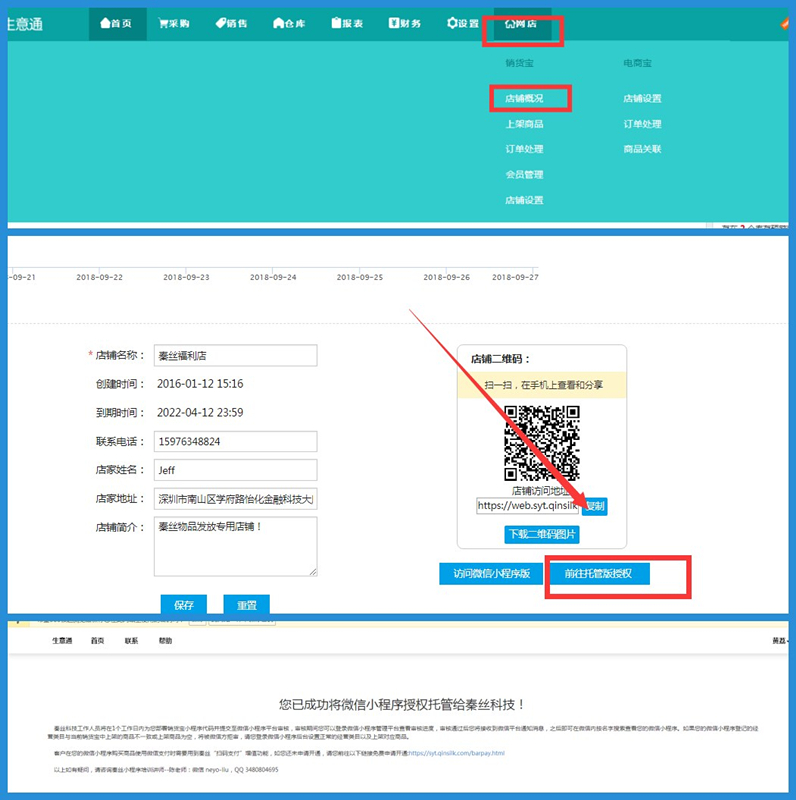Click the 店铺二维码 panel title
Viewport: 796px width, 800px height.
(500, 359)
